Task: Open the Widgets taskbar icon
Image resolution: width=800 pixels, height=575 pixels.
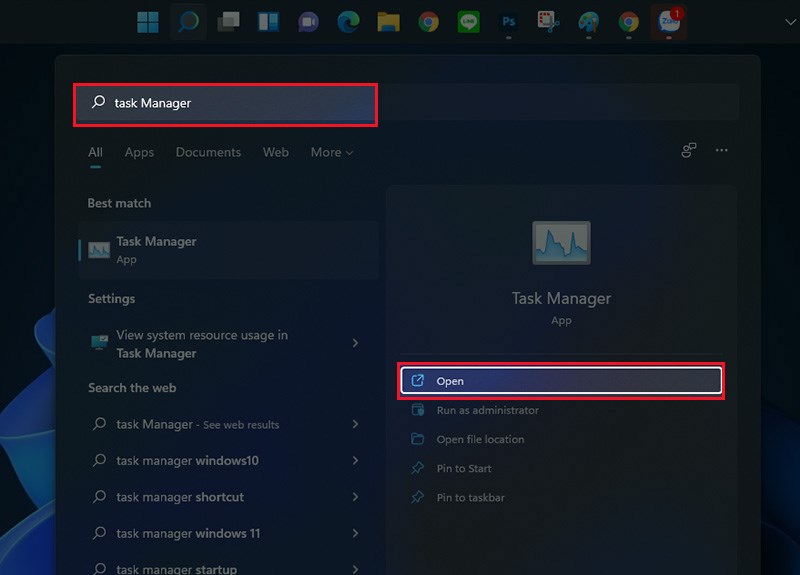Action: [x=268, y=22]
